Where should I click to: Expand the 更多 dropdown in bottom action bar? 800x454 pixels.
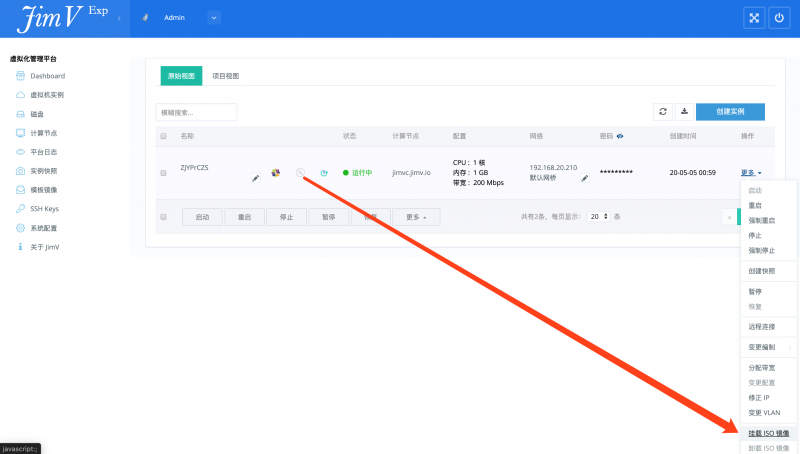point(416,216)
